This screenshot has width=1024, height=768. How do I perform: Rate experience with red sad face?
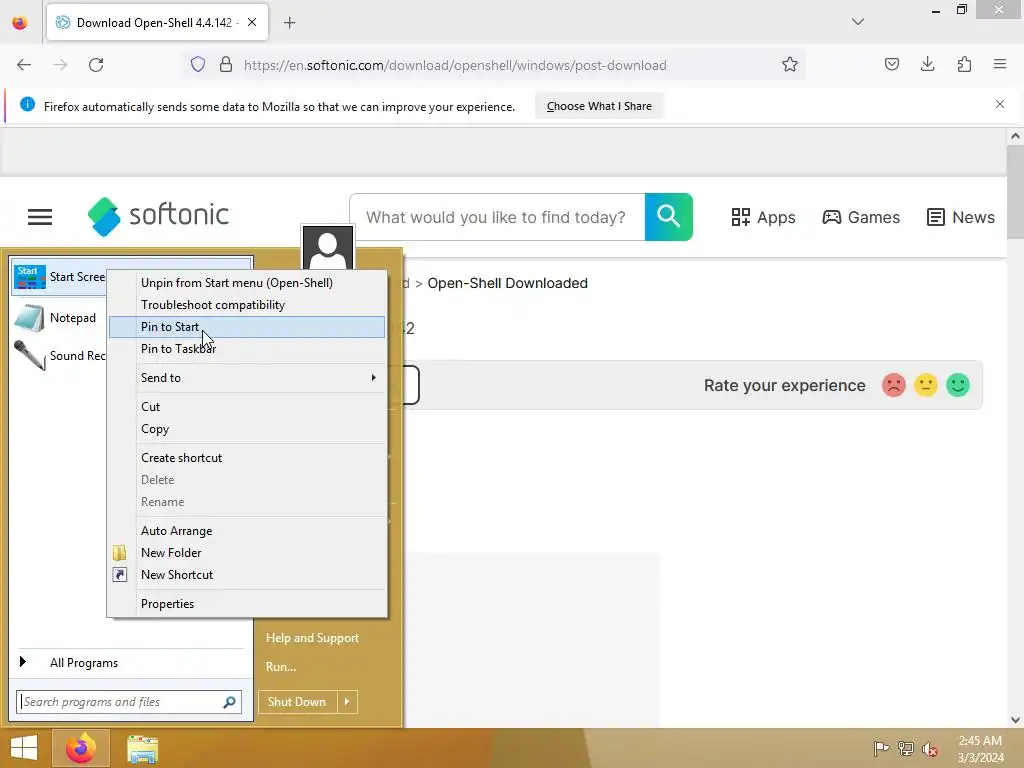pos(893,385)
